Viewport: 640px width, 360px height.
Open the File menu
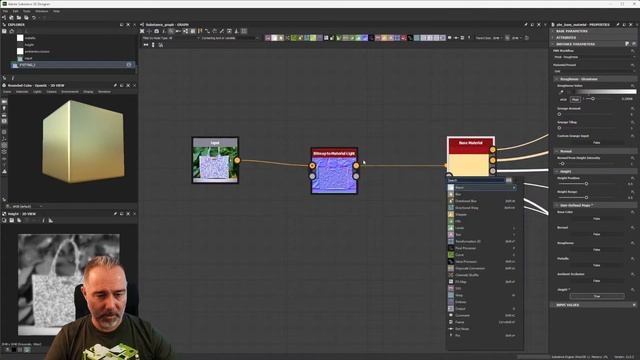(5, 11)
